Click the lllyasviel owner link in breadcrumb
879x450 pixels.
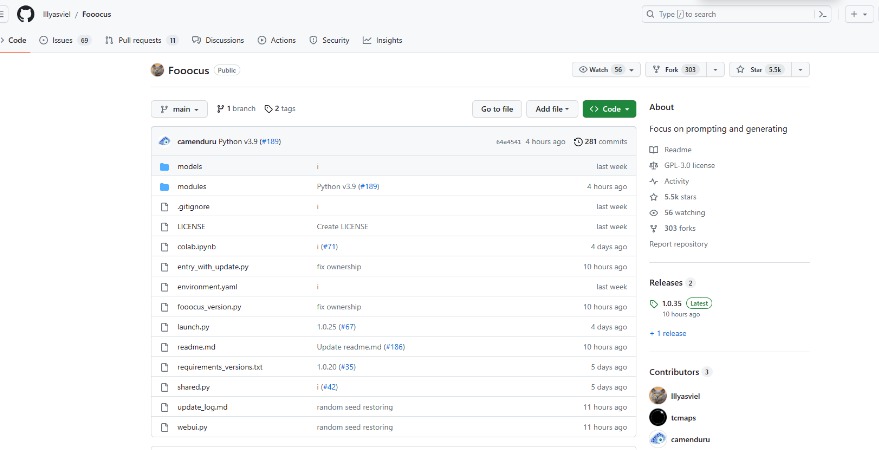[57, 15]
